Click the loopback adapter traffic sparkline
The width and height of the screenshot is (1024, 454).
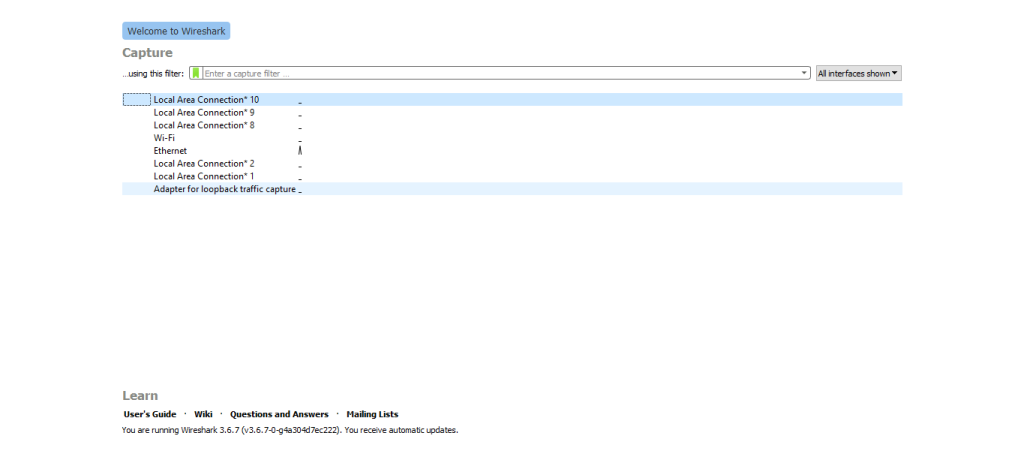(300, 189)
